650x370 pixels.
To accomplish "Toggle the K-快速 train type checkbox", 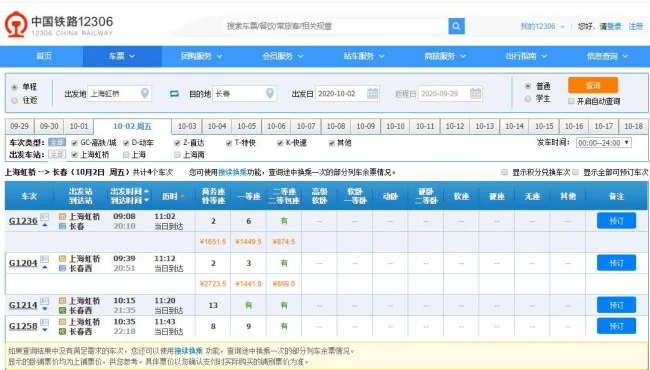I will (x=280, y=143).
